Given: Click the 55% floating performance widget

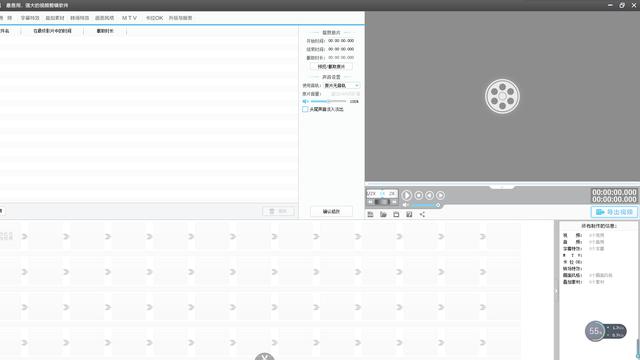Looking at the screenshot, I should [605, 331].
